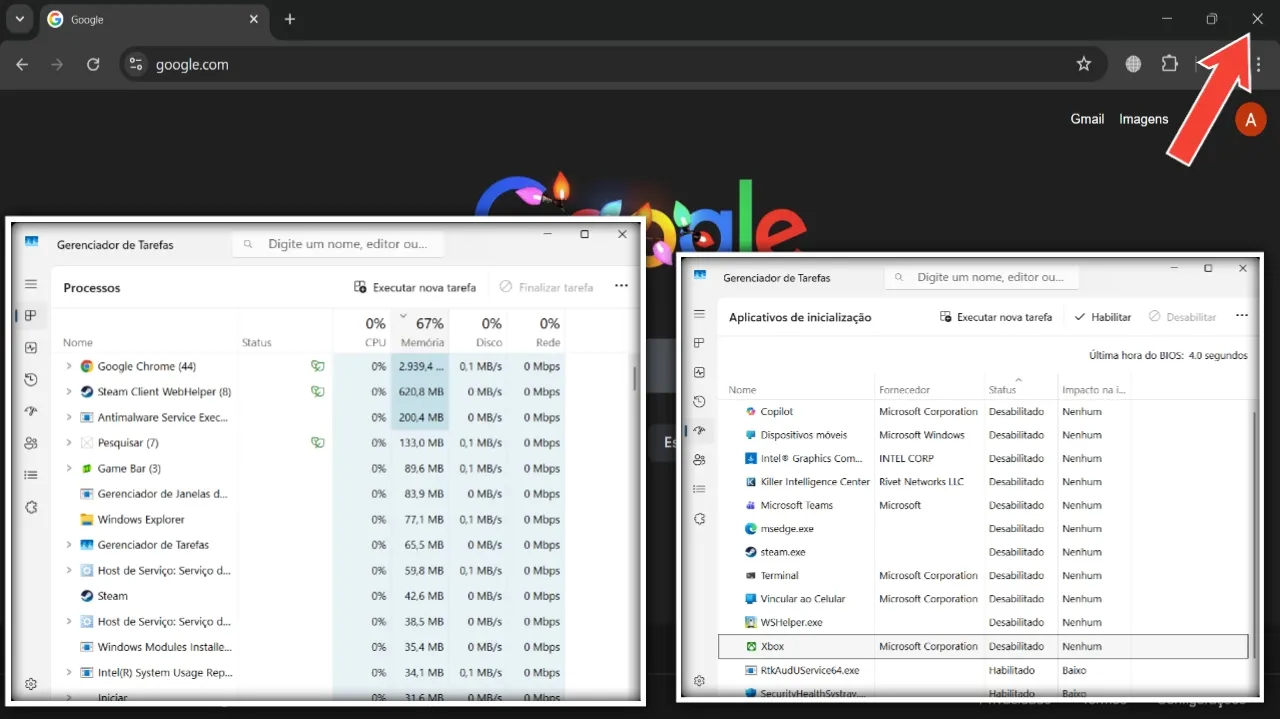
Task: Click Executar nova tarefa in Processos window
Action: click(415, 287)
